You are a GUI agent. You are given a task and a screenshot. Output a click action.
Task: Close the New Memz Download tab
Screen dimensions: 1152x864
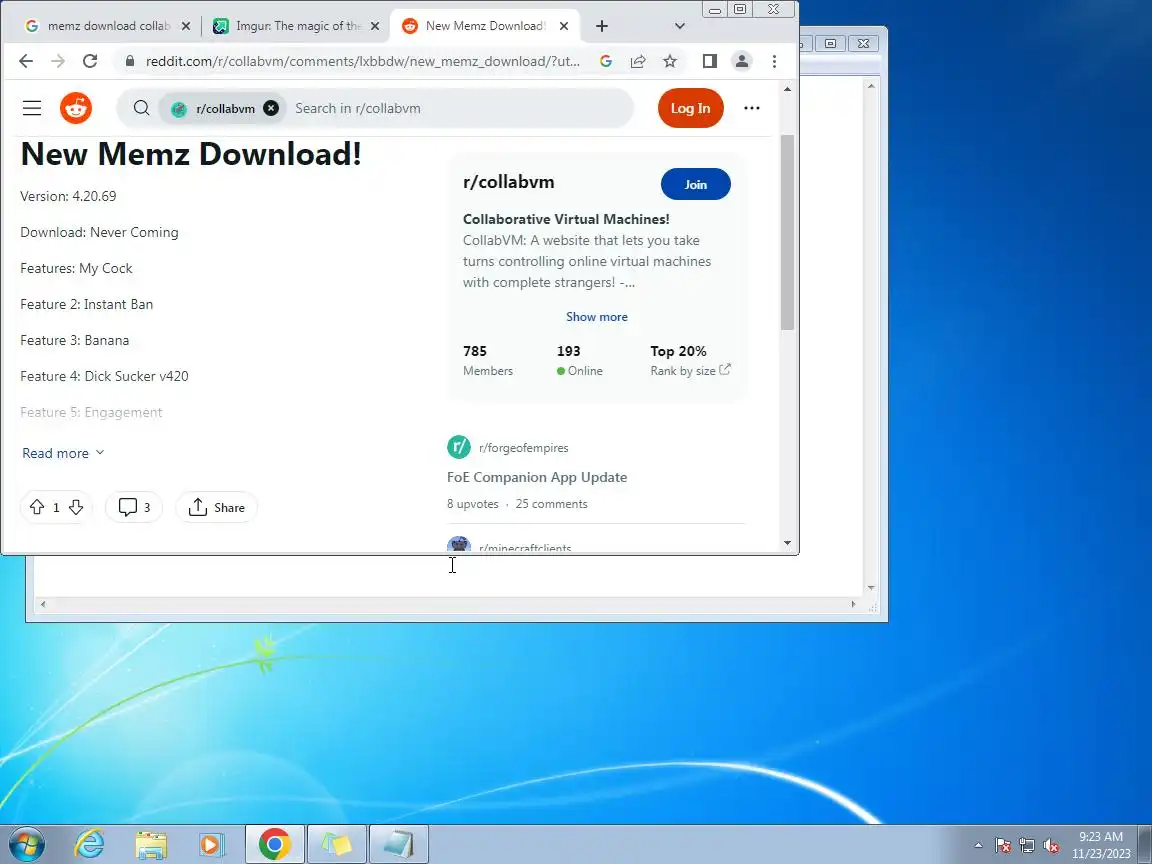coord(564,26)
